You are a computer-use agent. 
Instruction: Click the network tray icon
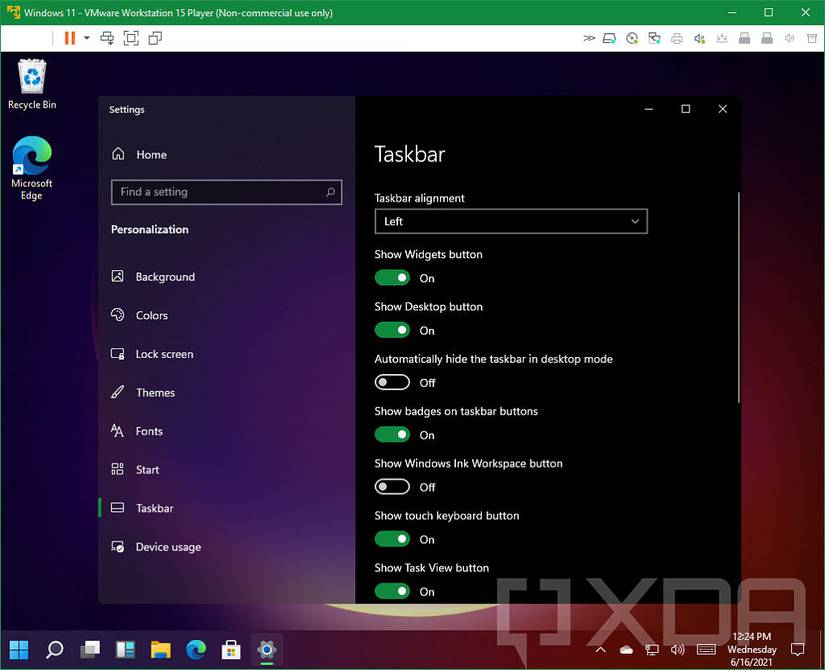coord(652,650)
